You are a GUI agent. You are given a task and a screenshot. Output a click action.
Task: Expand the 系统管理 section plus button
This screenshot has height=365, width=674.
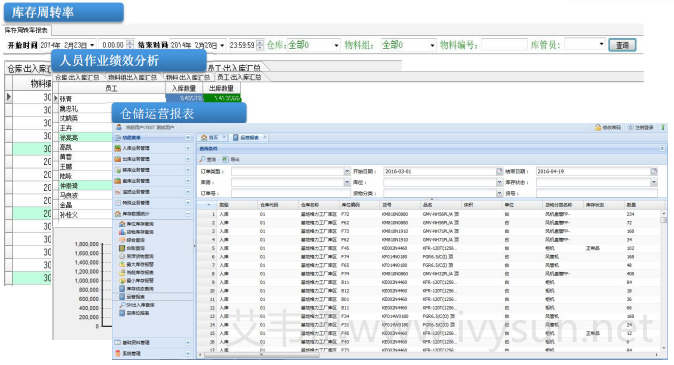188,353
